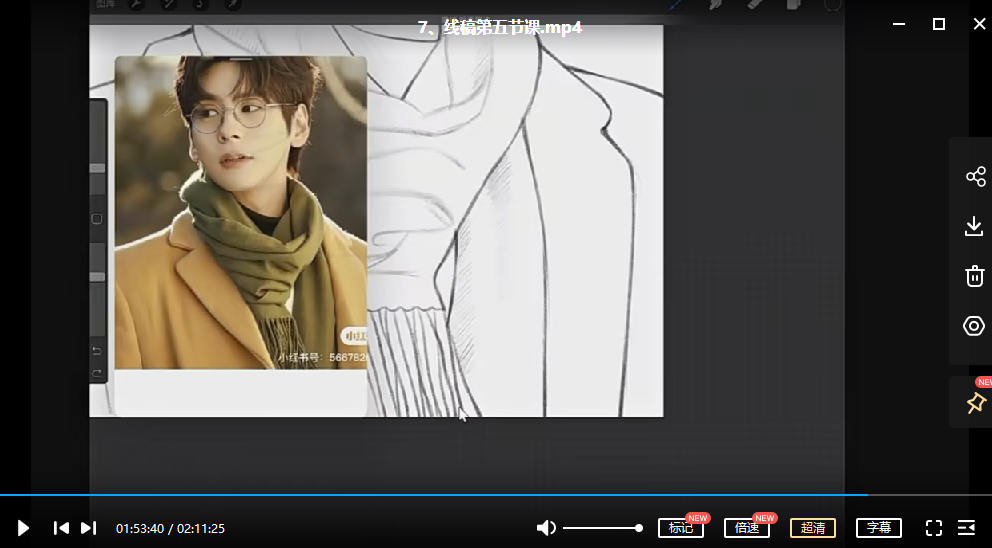Image resolution: width=992 pixels, height=548 pixels.
Task: Enter fullscreen mode
Action: 934,528
